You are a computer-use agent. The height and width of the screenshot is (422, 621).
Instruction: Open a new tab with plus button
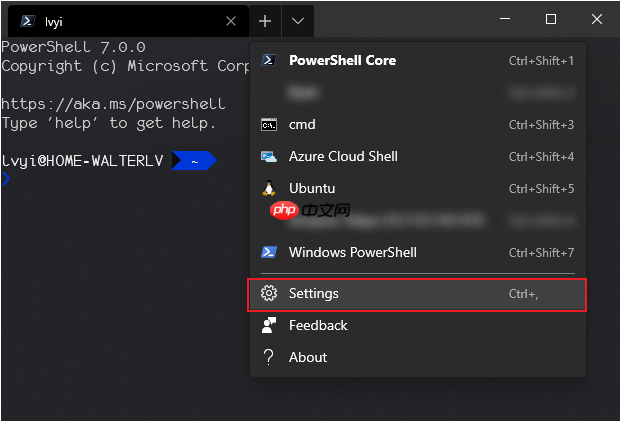point(265,20)
